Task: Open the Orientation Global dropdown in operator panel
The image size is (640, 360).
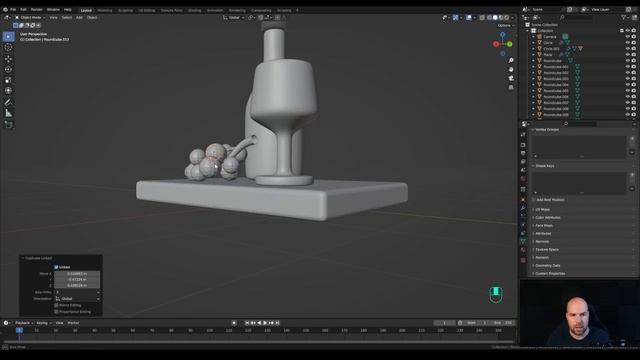Action: pos(77,299)
